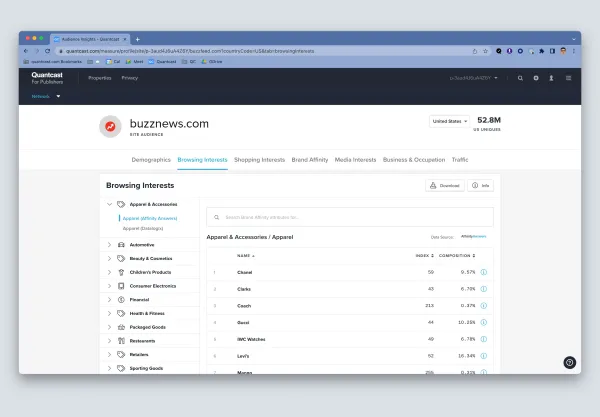Image resolution: width=600 pixels, height=417 pixels.
Task: Click the IWC Watches brand name
Action: coord(251,339)
